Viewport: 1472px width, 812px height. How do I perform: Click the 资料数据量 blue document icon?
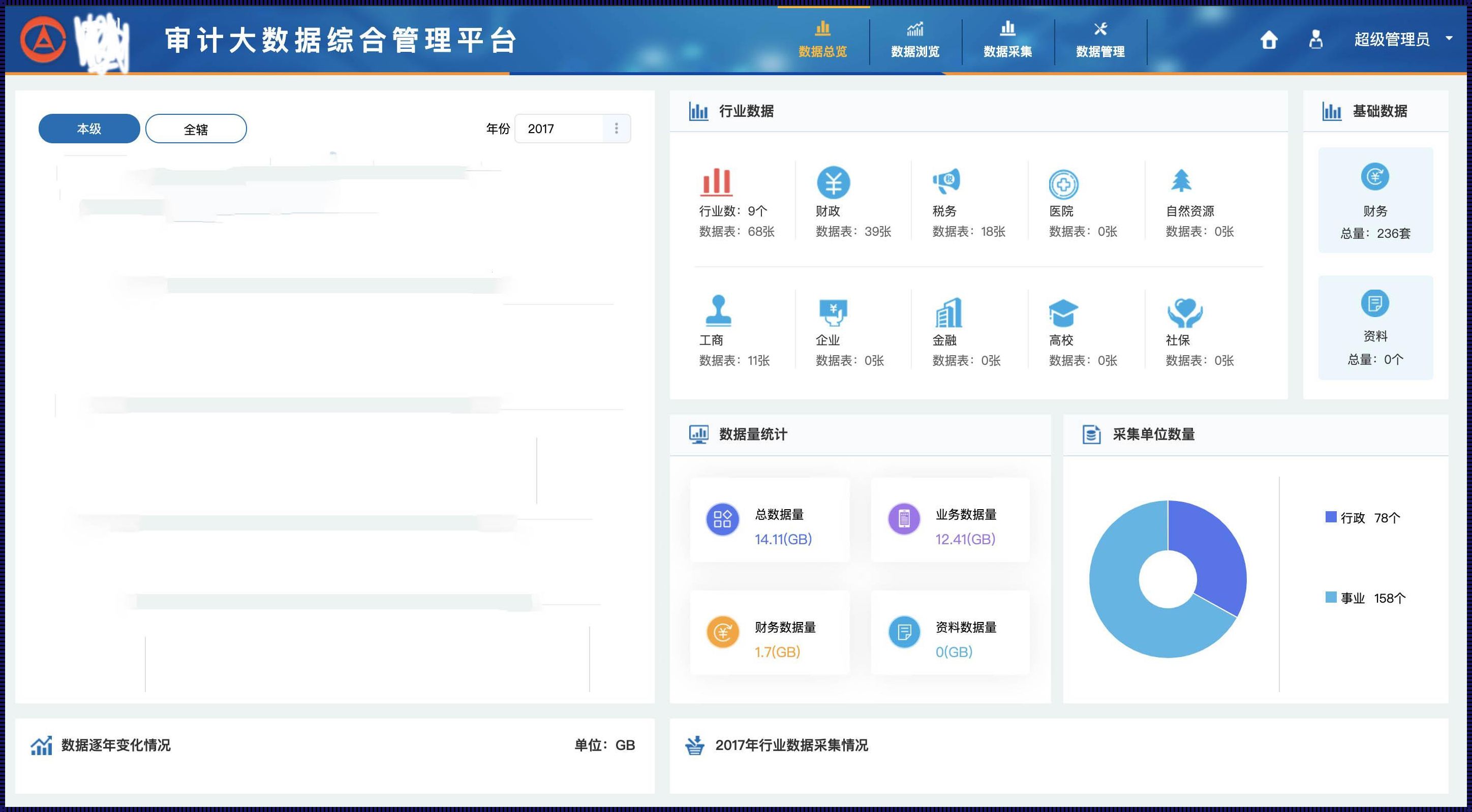pyautogui.click(x=904, y=632)
